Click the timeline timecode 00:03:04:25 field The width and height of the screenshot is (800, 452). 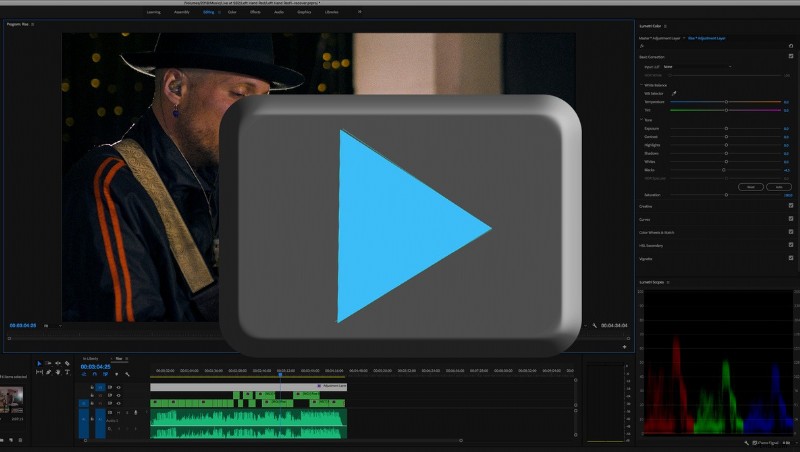[95, 367]
